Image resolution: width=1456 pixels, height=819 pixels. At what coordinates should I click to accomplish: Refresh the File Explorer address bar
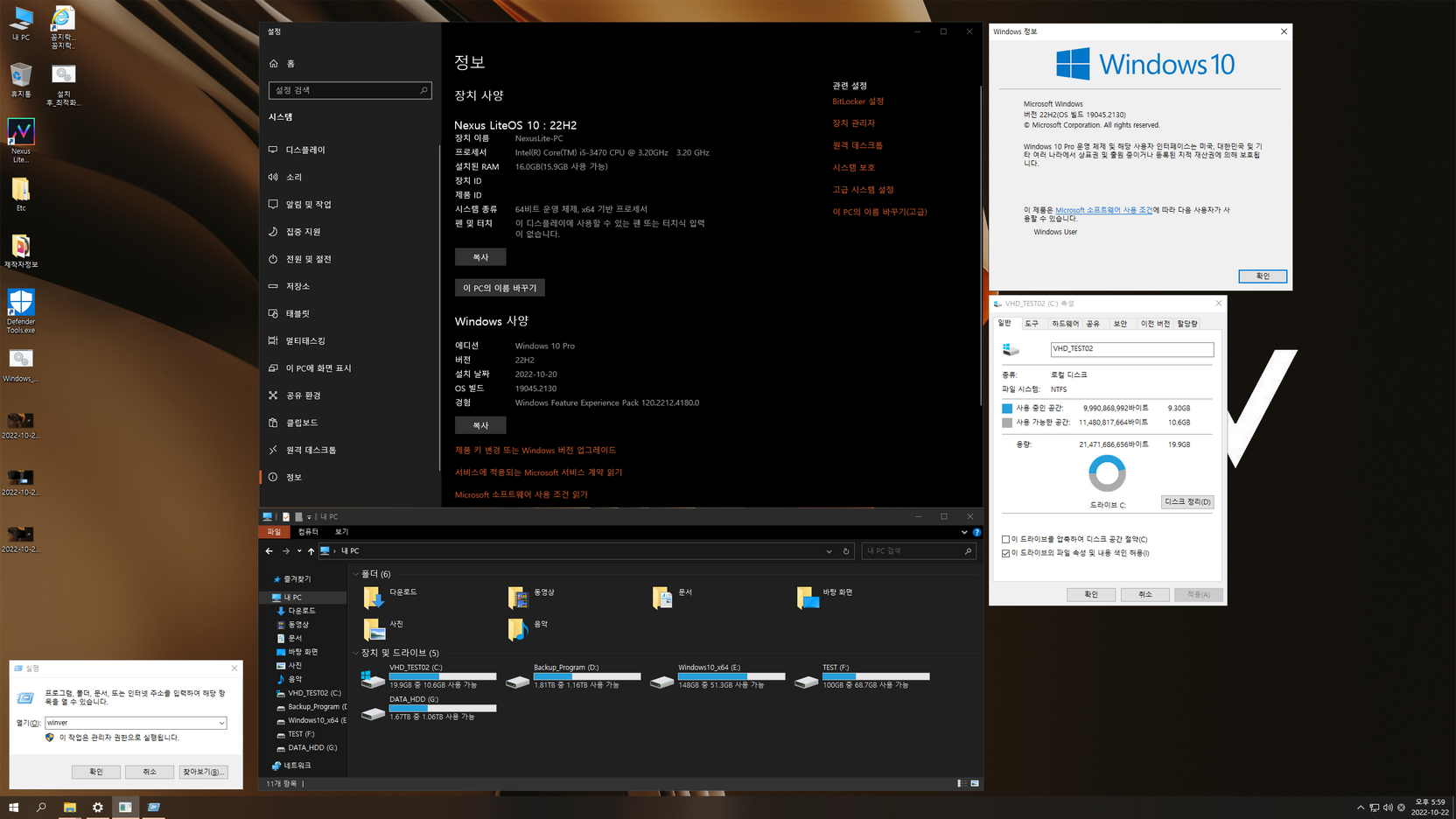tap(846, 551)
